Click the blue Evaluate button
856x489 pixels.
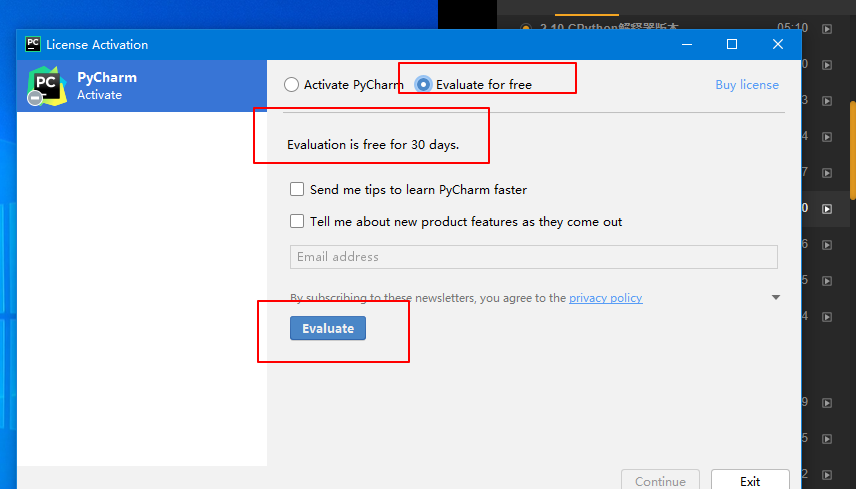328,328
